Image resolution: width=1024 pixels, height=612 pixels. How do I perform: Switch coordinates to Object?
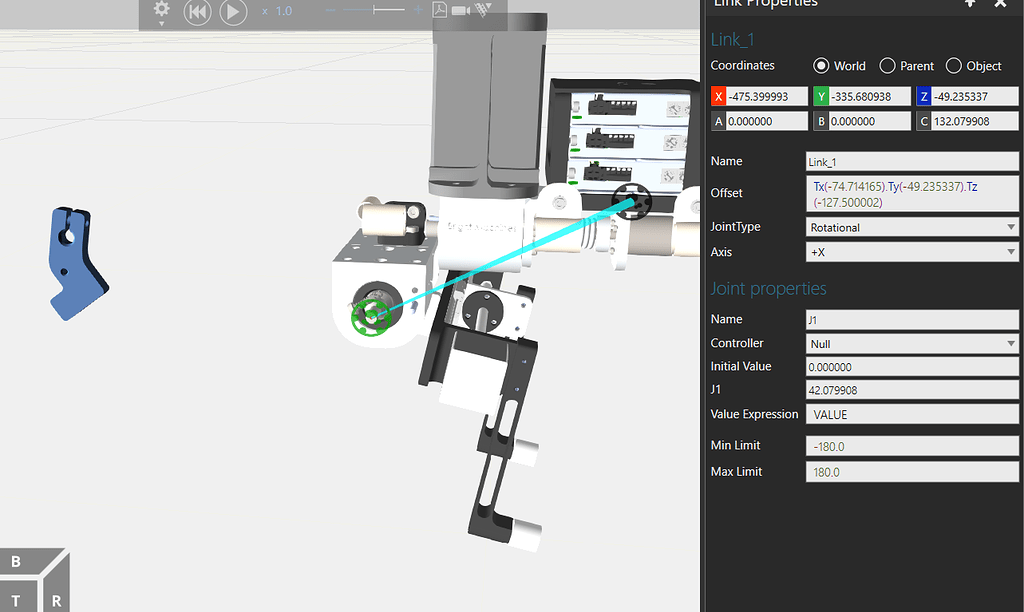click(955, 66)
